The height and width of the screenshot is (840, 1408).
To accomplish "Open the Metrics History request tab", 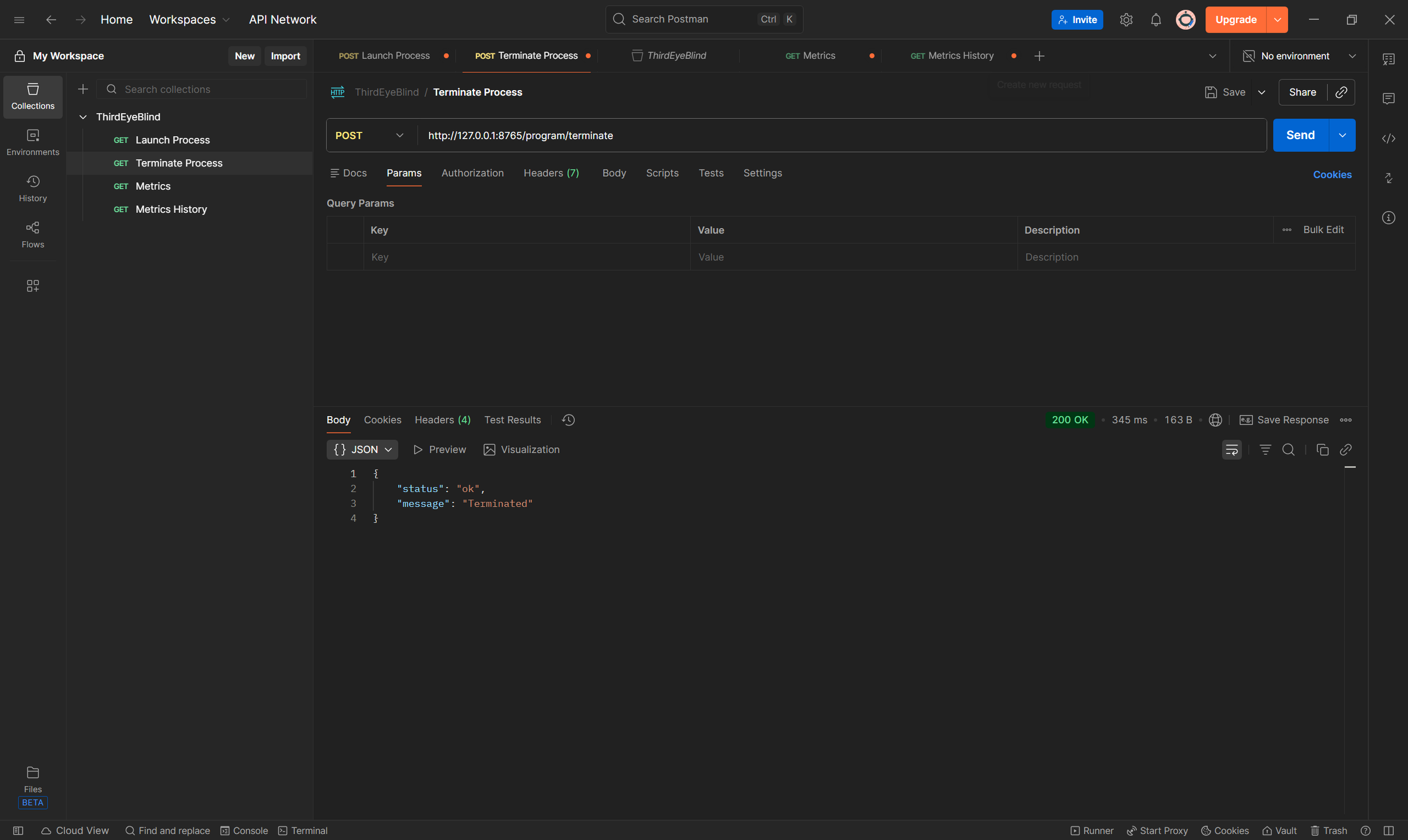I will (960, 56).
